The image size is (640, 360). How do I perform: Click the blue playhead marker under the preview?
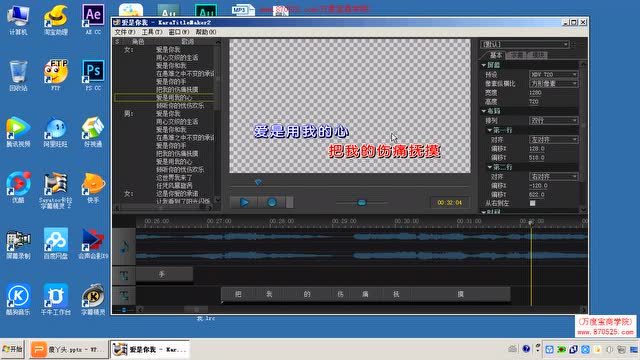[x=258, y=182]
